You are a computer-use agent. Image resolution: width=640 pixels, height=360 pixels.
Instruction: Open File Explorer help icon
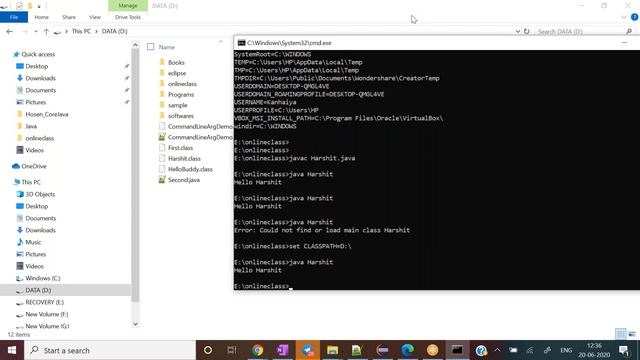(634, 17)
